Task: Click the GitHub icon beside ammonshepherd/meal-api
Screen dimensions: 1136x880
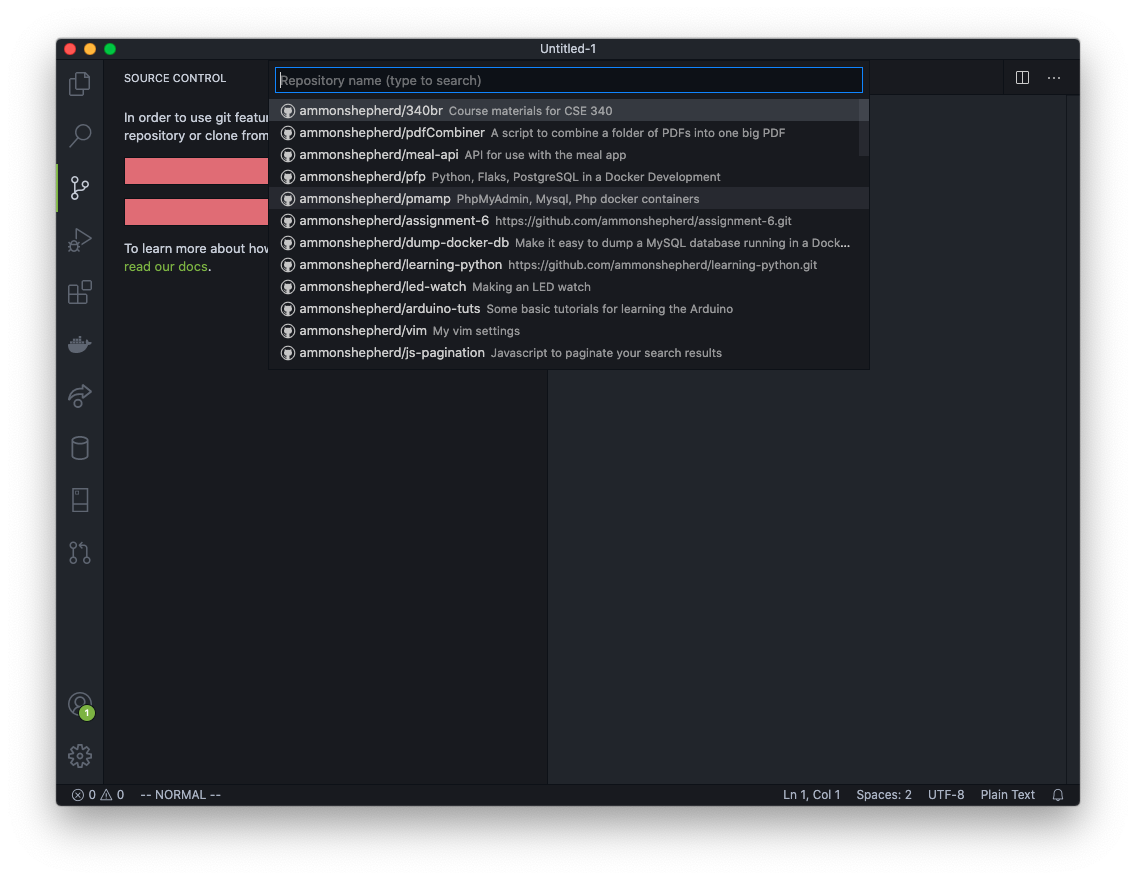Action: 288,155
